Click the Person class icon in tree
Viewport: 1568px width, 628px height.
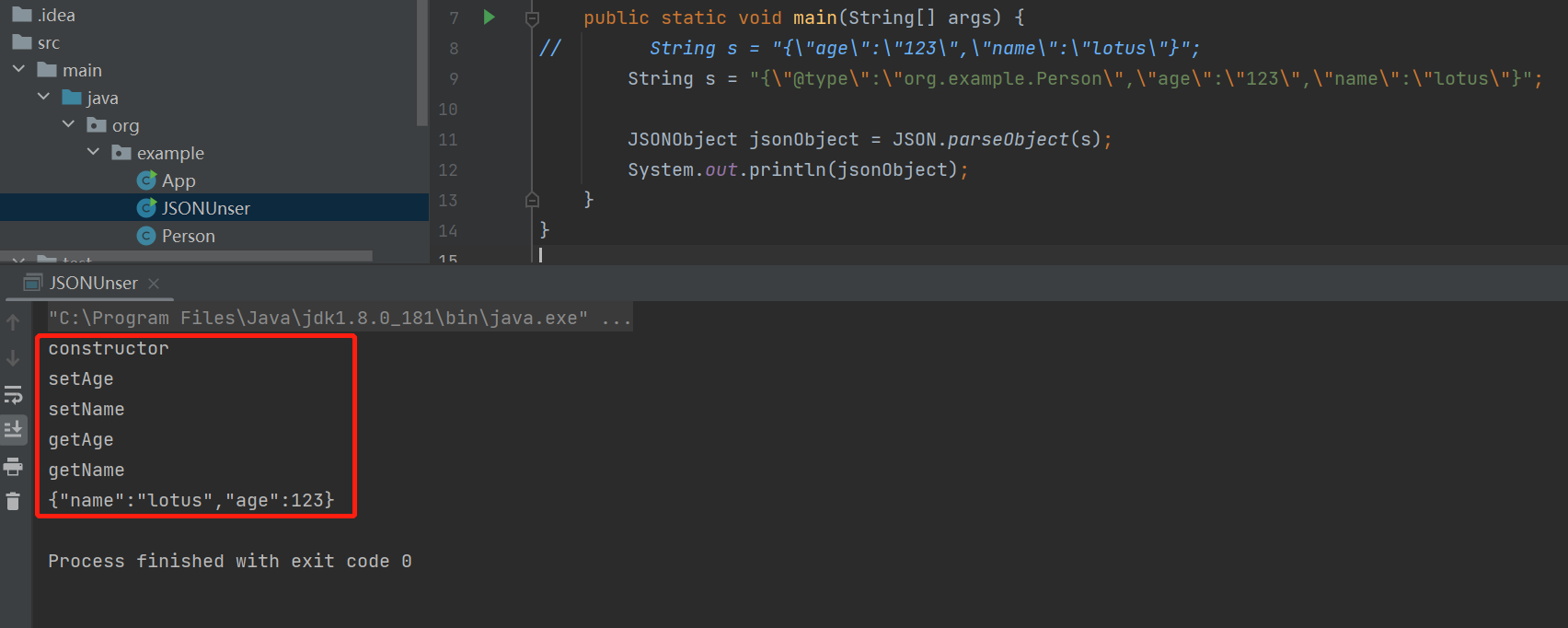[146, 237]
